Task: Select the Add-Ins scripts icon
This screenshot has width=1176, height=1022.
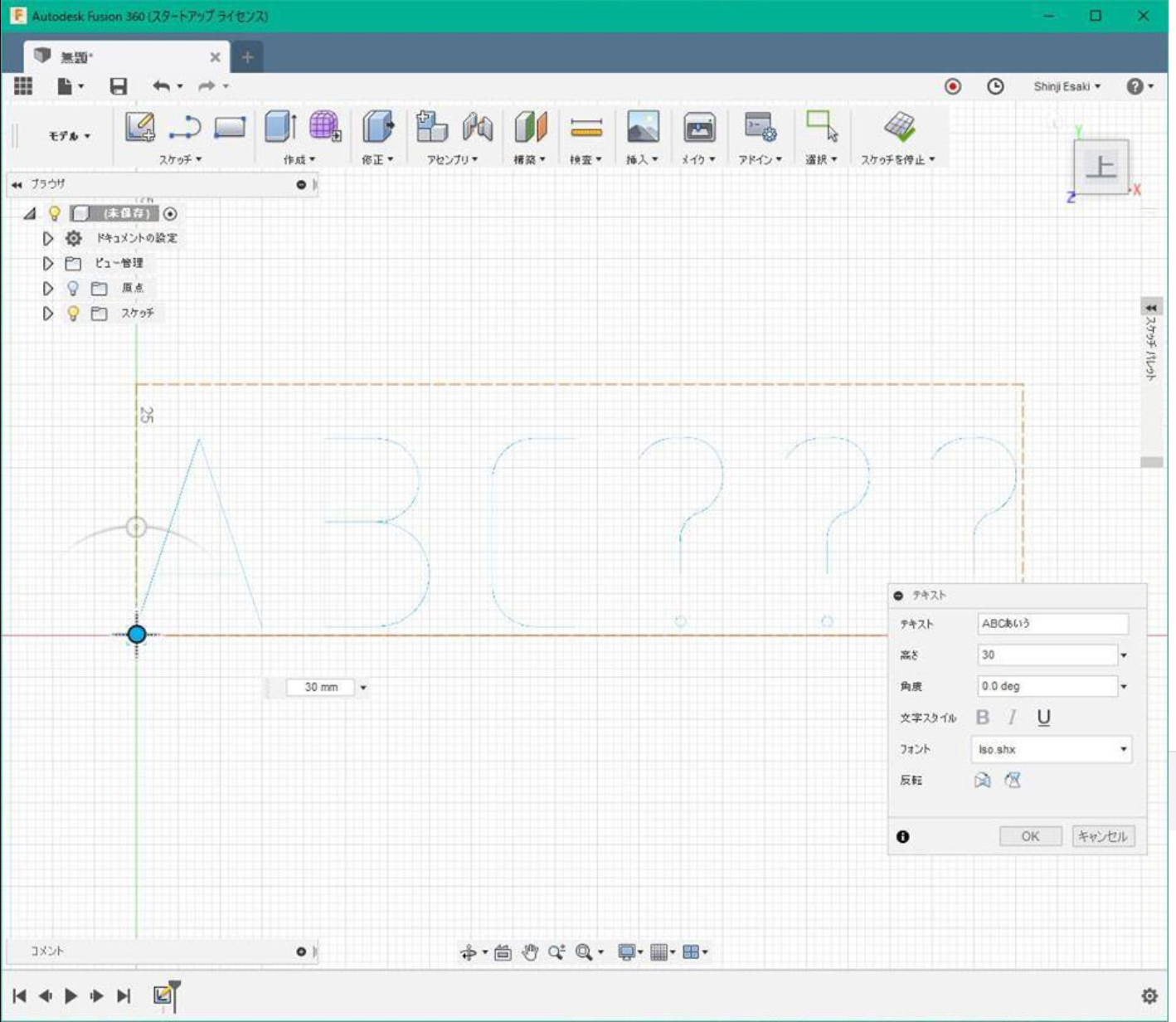Action: (760, 127)
